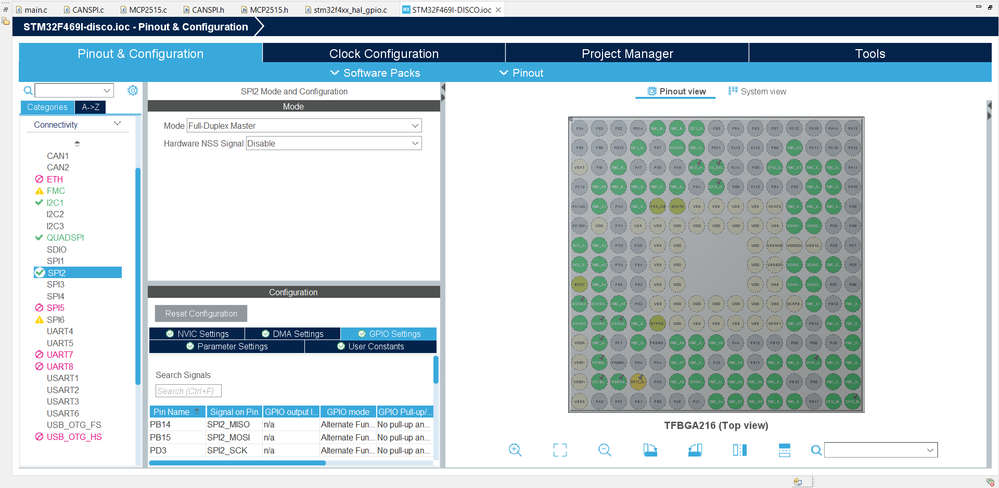Click the warning icon next to FMC
The width and height of the screenshot is (999, 488).
pos(40,190)
